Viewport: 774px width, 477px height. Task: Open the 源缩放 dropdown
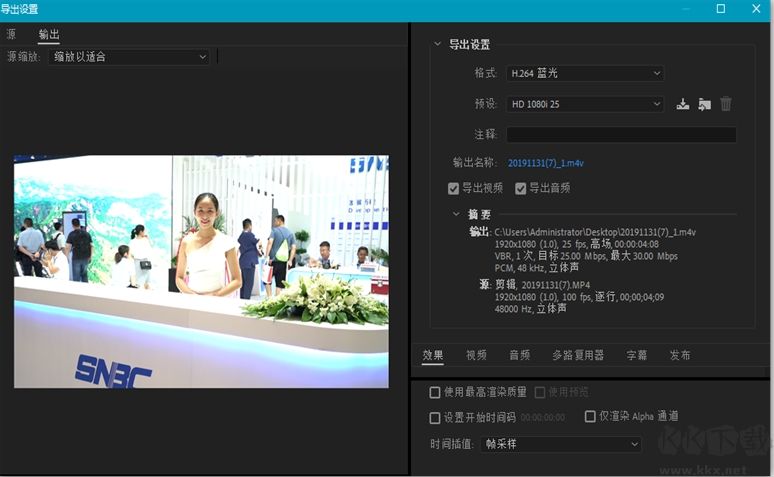click(128, 57)
